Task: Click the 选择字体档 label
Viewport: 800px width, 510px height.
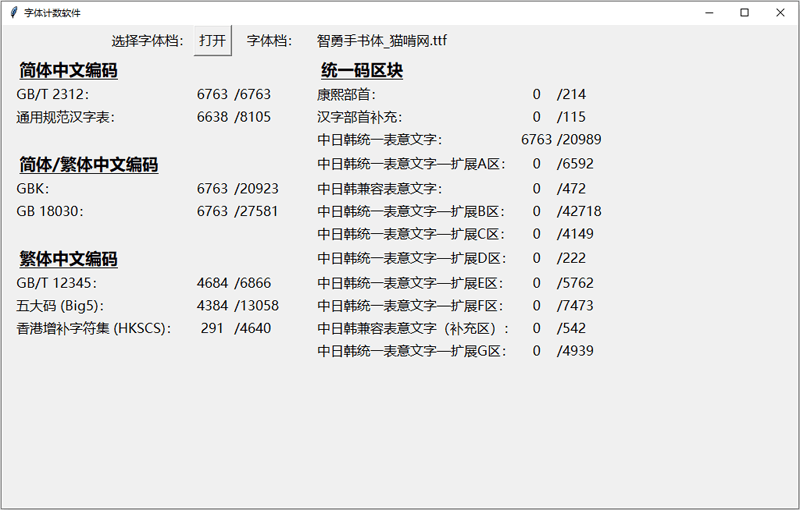Action: [x=147, y=41]
